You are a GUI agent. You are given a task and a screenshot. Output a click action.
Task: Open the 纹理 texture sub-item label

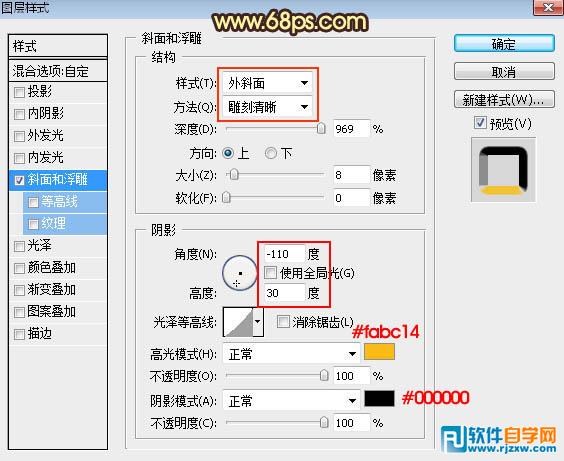(53, 223)
